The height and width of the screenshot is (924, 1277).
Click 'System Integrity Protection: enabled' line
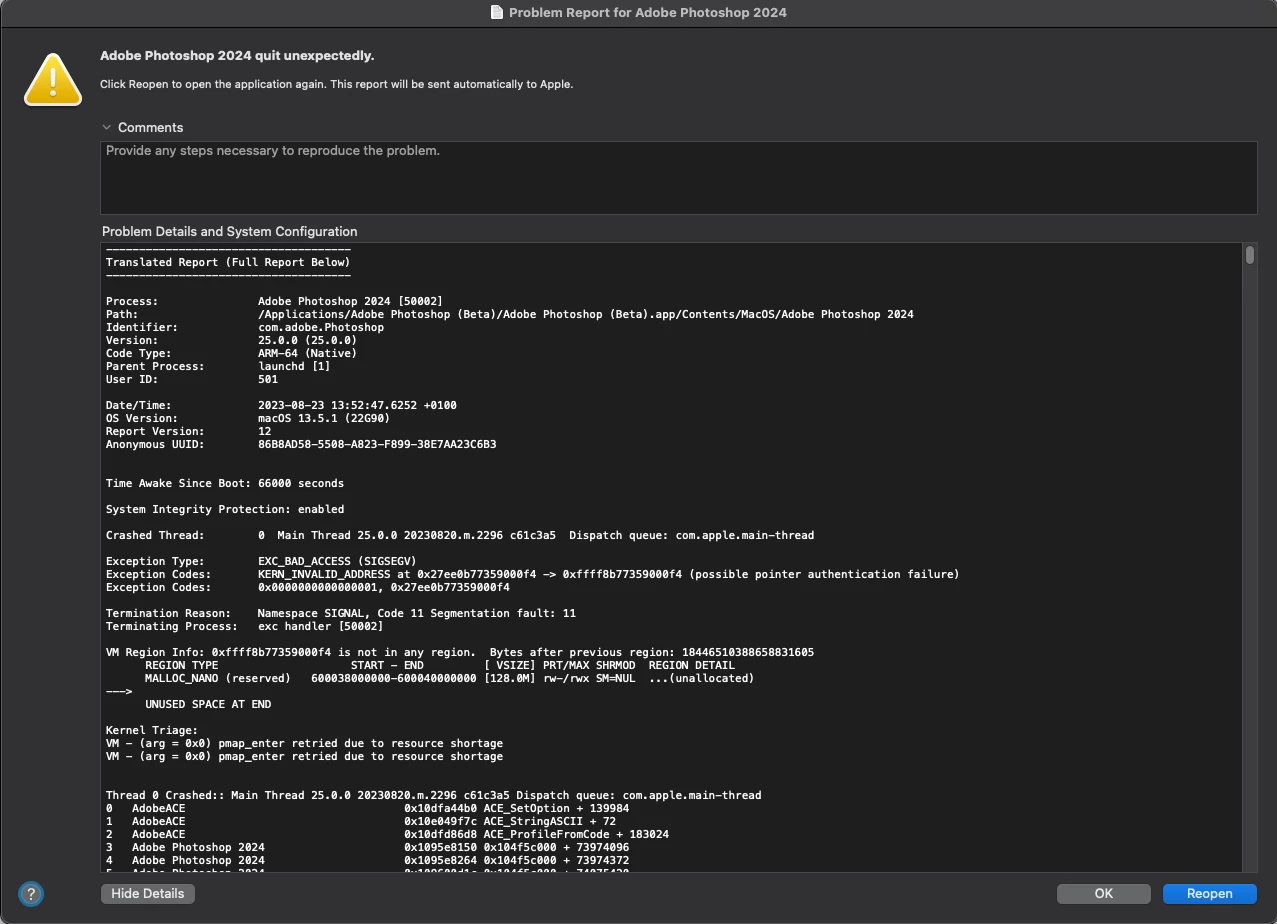point(225,509)
